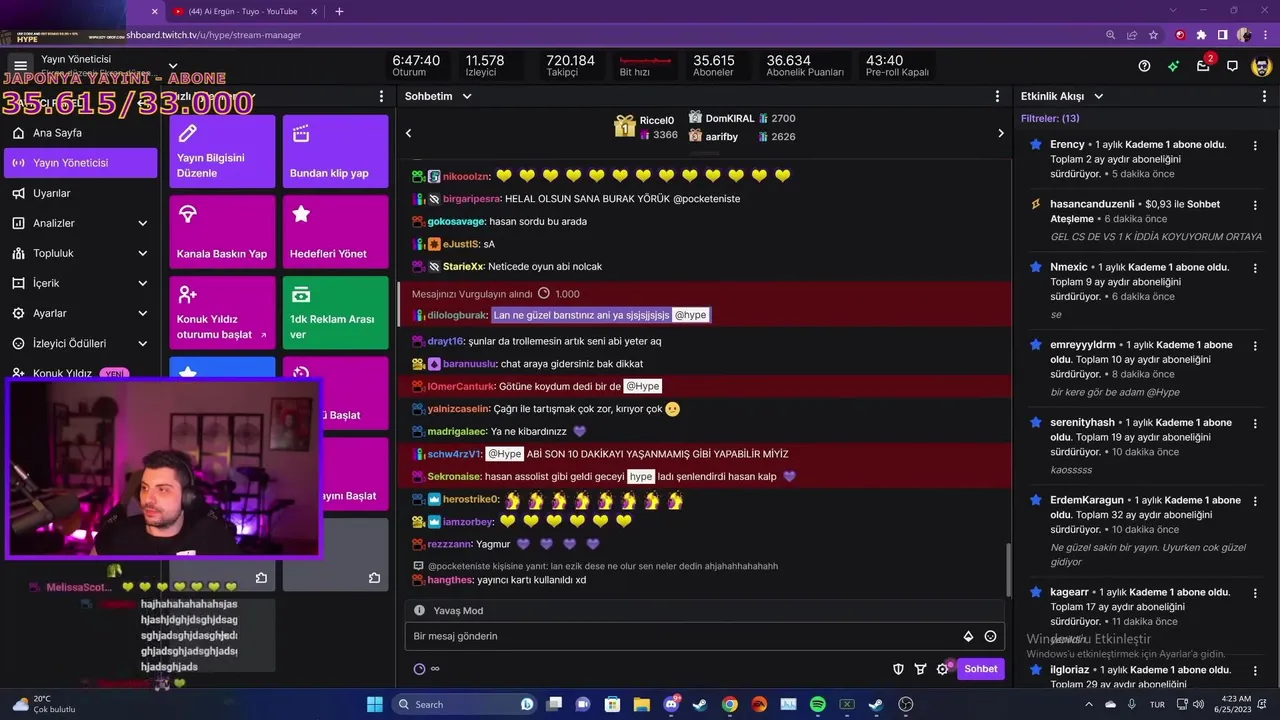Screen dimensions: 1280x720
Task: Bookmark this page with the star icon
Action: pos(1153,35)
